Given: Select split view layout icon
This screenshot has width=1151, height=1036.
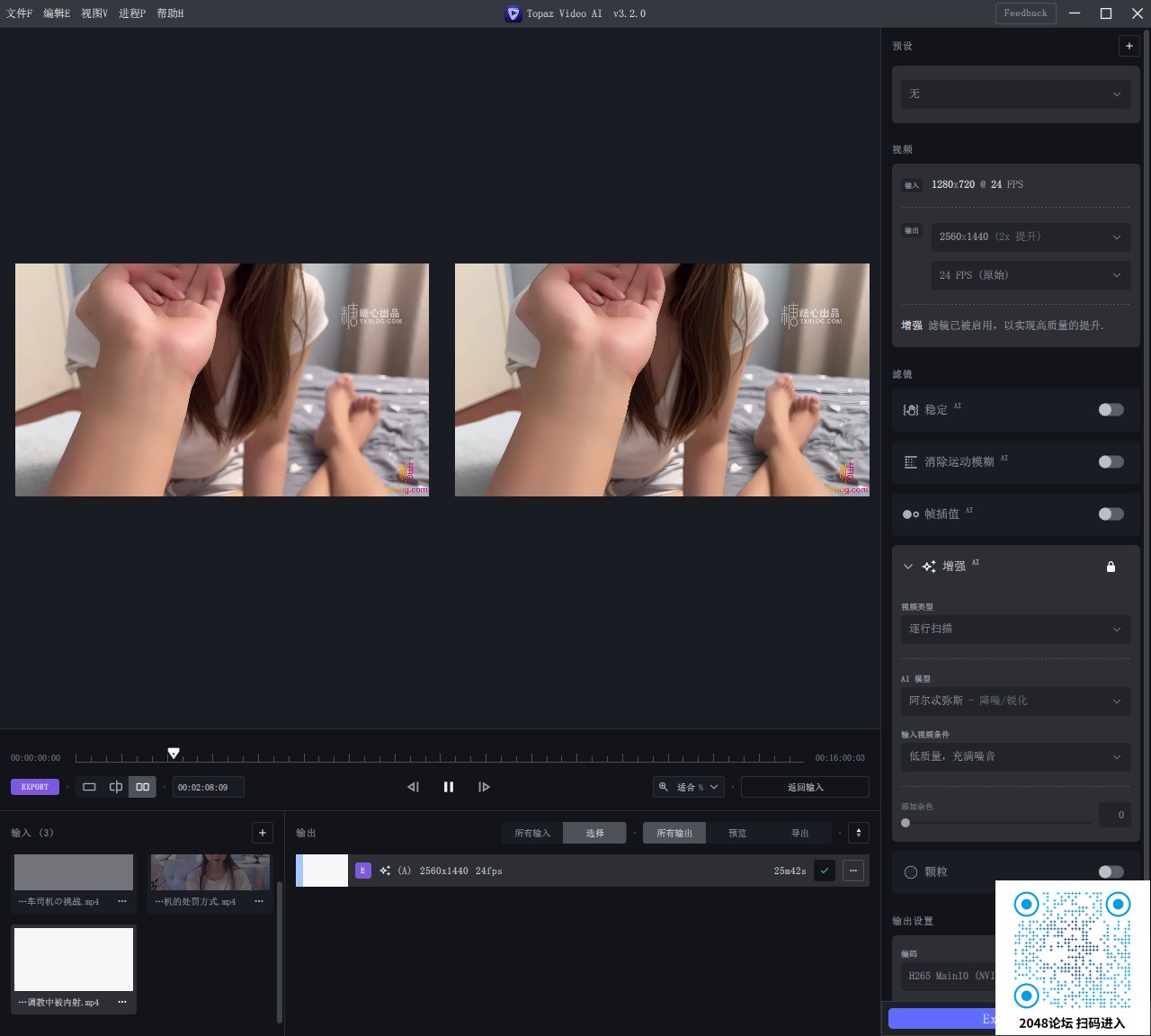Looking at the screenshot, I should 116,787.
